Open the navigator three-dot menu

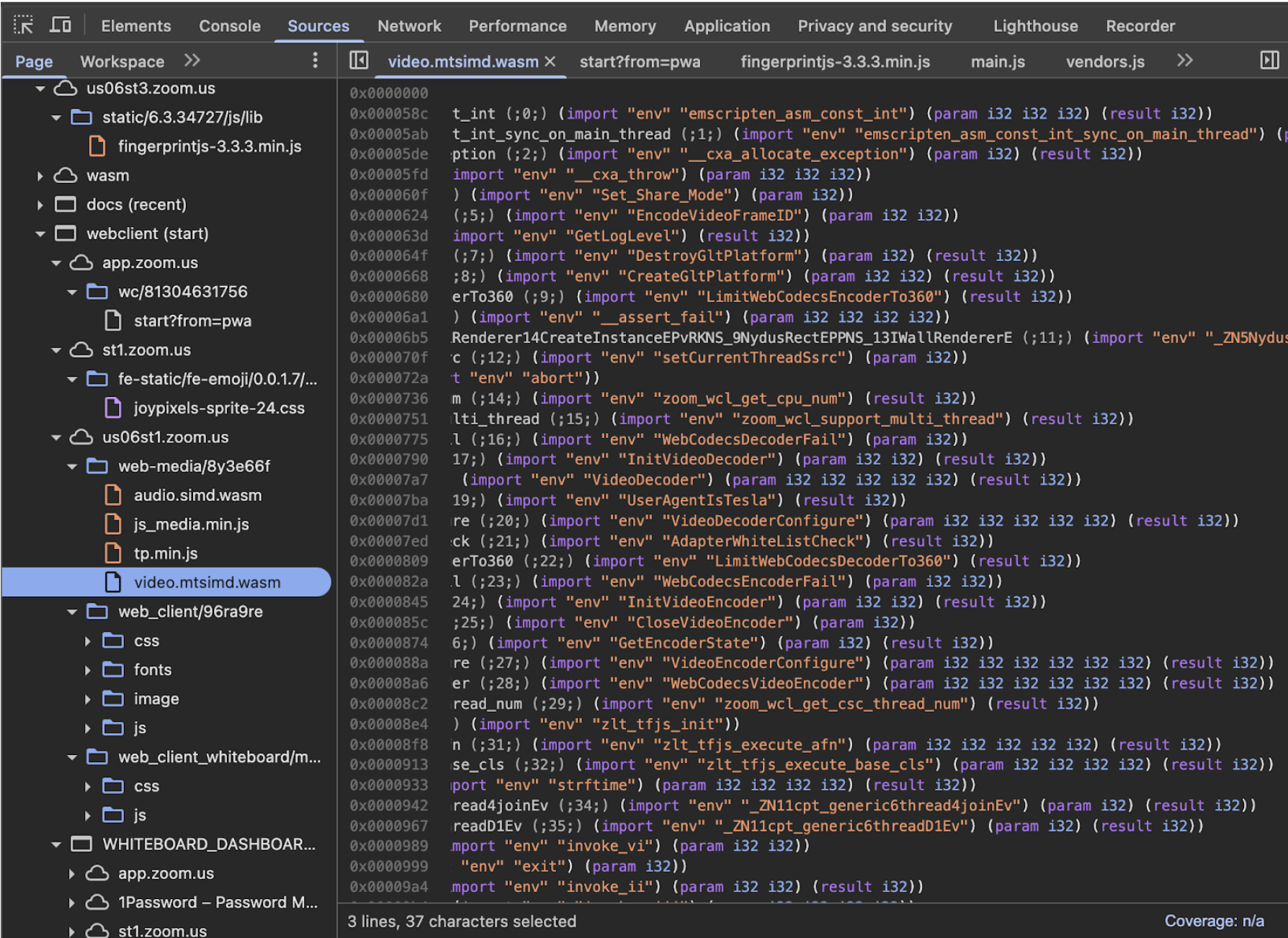coord(315,61)
